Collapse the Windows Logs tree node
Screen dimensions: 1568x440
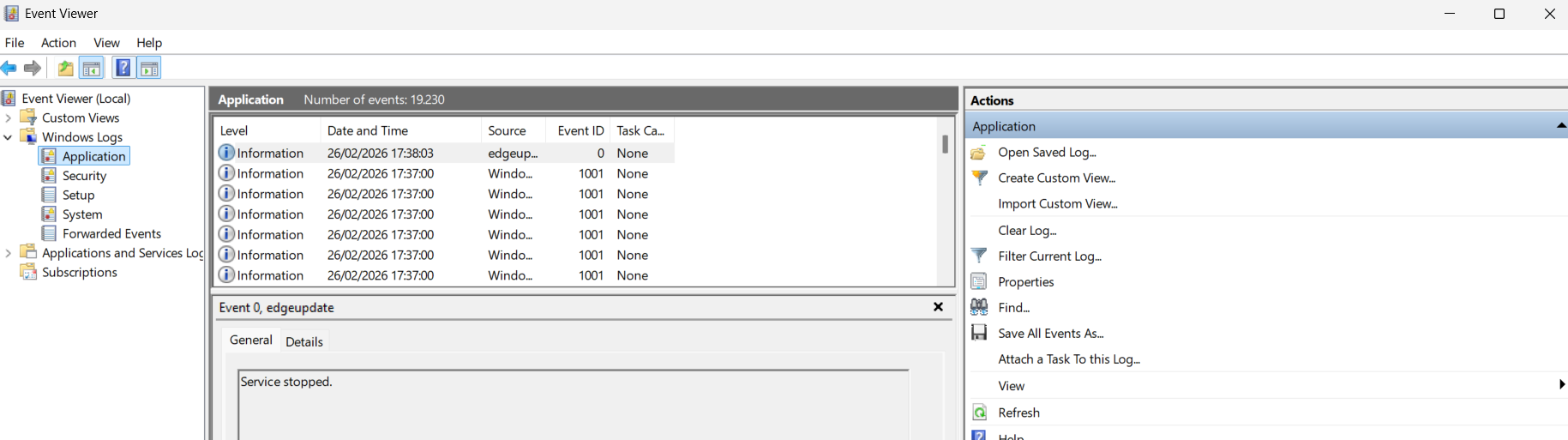9,137
